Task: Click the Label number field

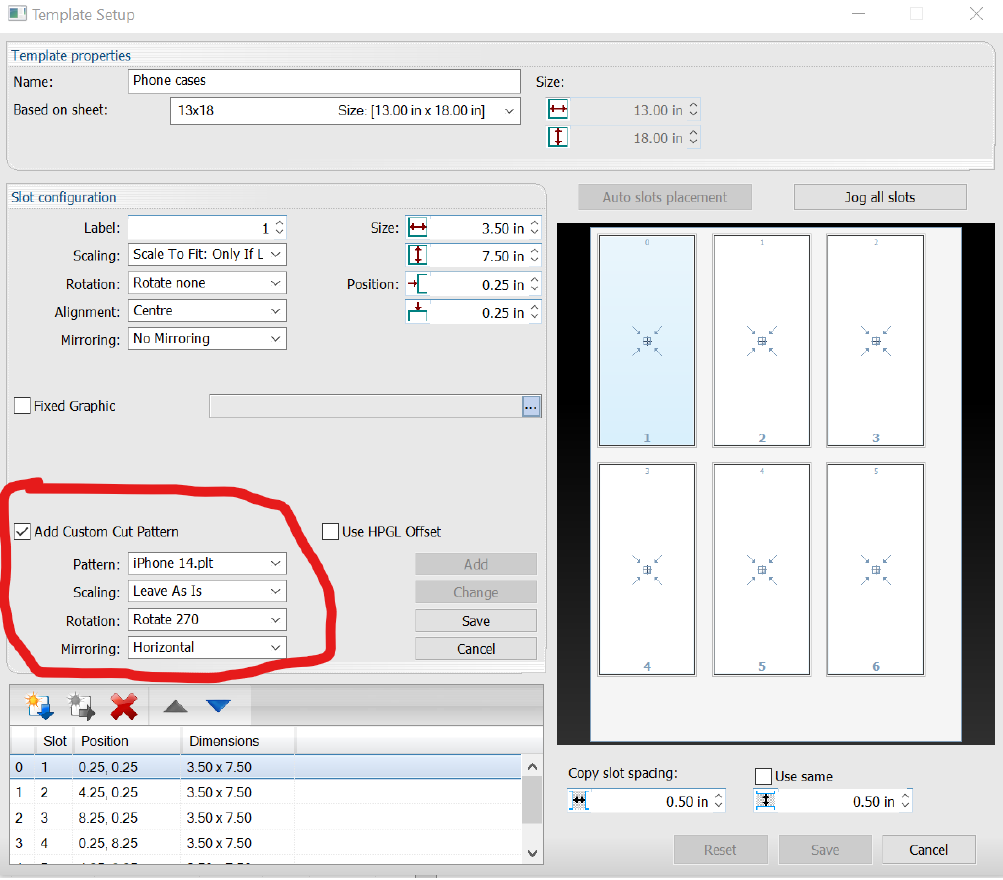Action: point(201,228)
